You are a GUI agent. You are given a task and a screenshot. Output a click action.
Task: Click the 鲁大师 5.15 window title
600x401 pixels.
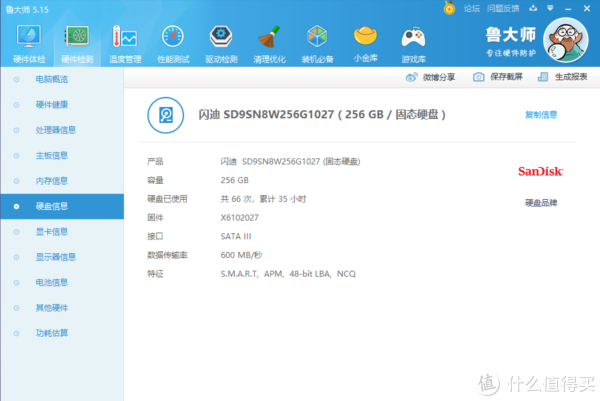(27, 10)
